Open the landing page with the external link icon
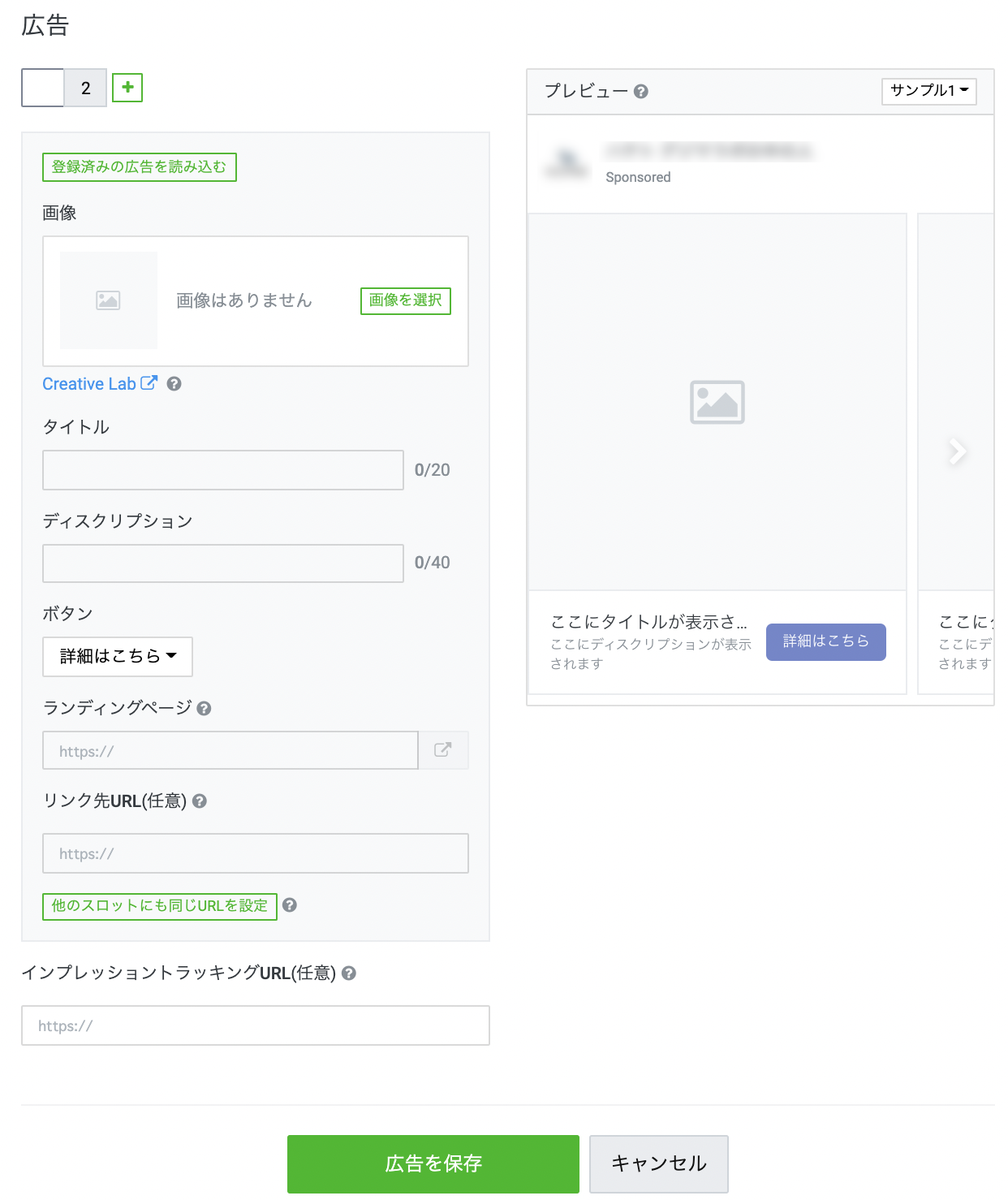 coord(443,750)
